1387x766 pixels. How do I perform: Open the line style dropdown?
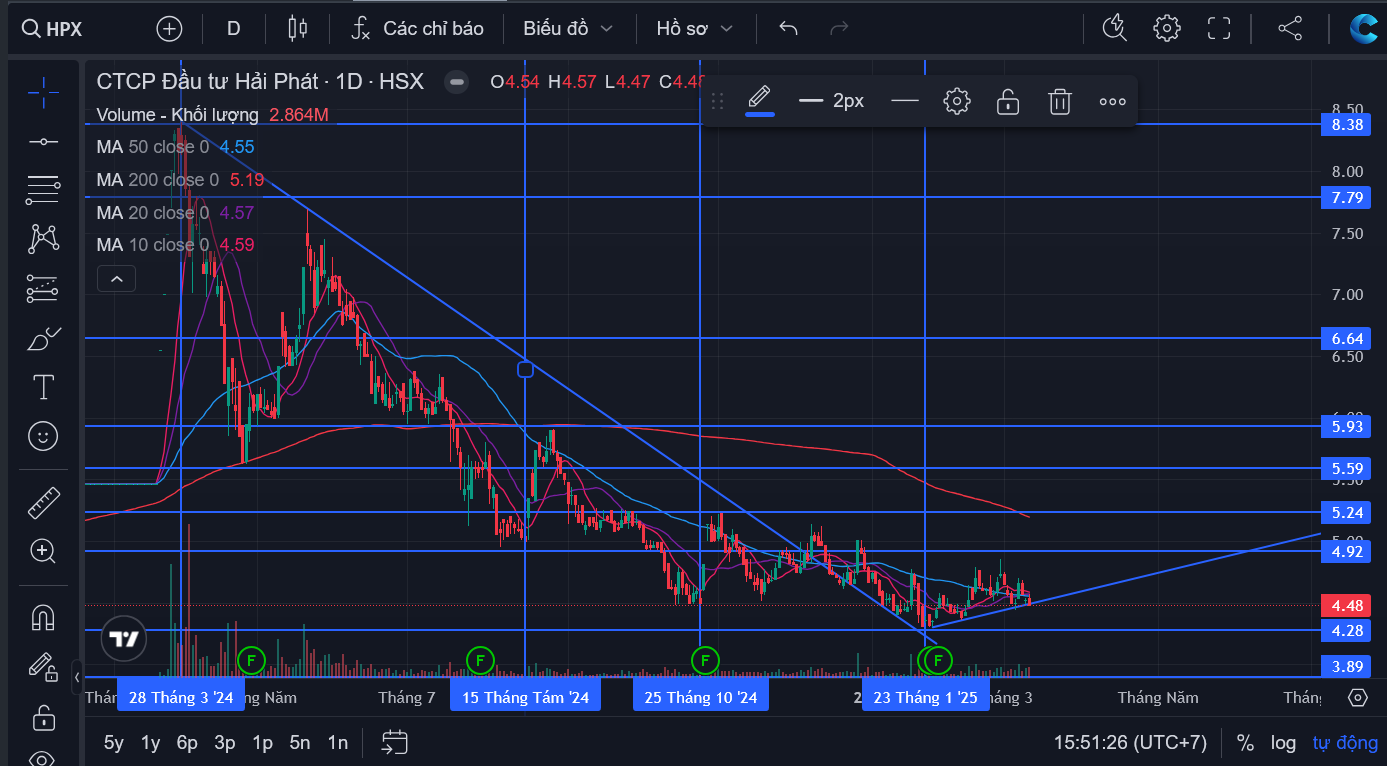(904, 101)
